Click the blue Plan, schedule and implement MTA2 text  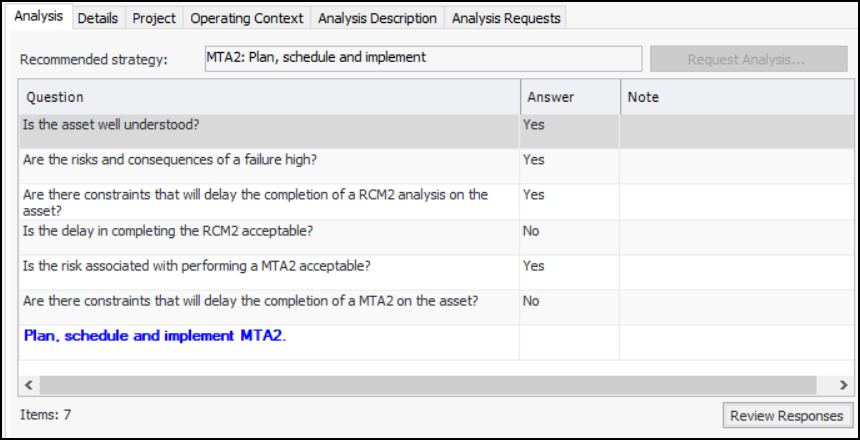(155, 336)
